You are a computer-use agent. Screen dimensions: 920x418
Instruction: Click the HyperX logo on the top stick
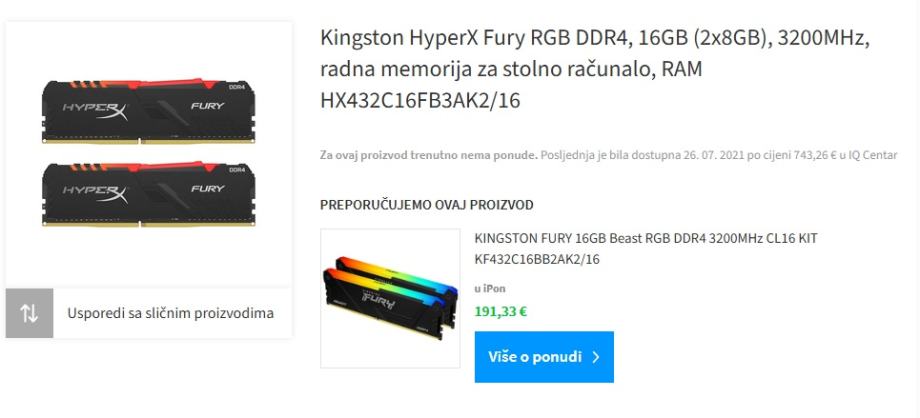pos(95,110)
